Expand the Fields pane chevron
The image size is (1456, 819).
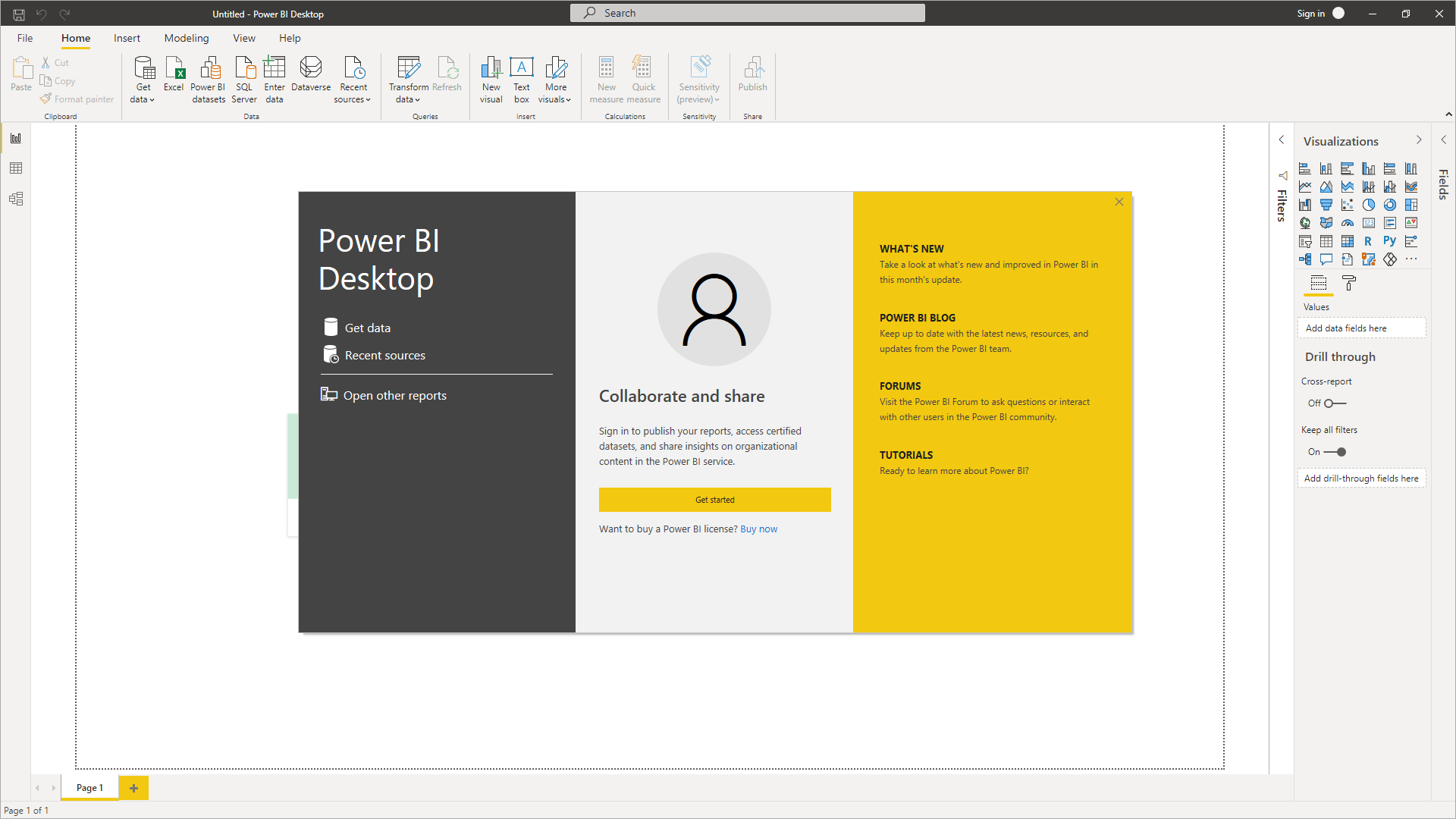point(1444,140)
